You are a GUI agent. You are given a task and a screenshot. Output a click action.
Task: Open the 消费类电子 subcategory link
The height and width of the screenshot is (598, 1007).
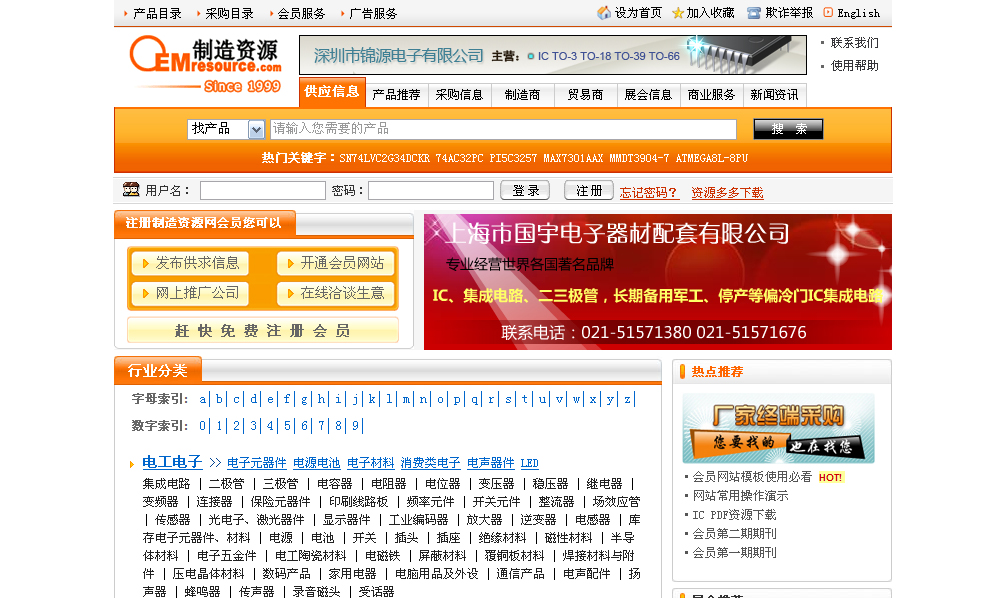(430, 463)
